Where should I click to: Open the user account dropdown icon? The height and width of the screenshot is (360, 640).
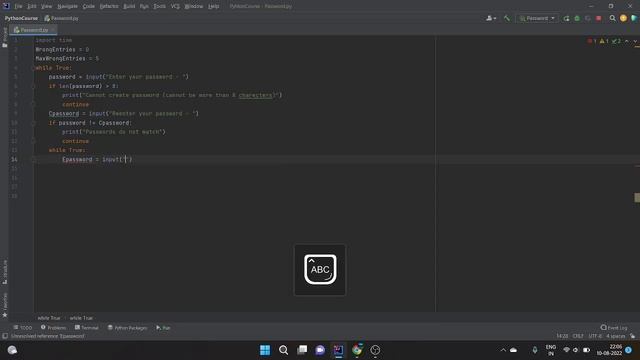491,18
